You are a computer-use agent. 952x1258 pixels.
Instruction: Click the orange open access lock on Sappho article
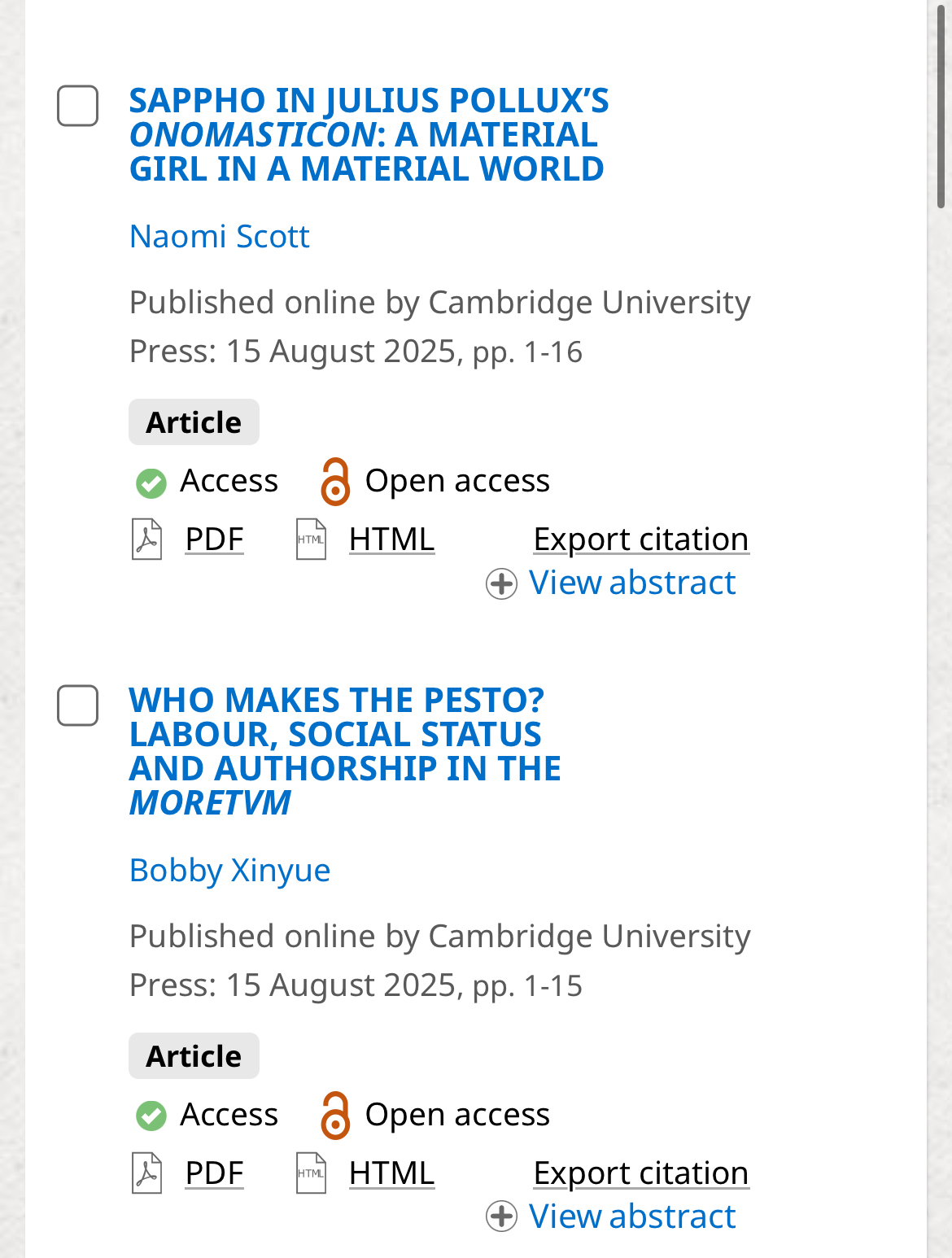(x=334, y=482)
